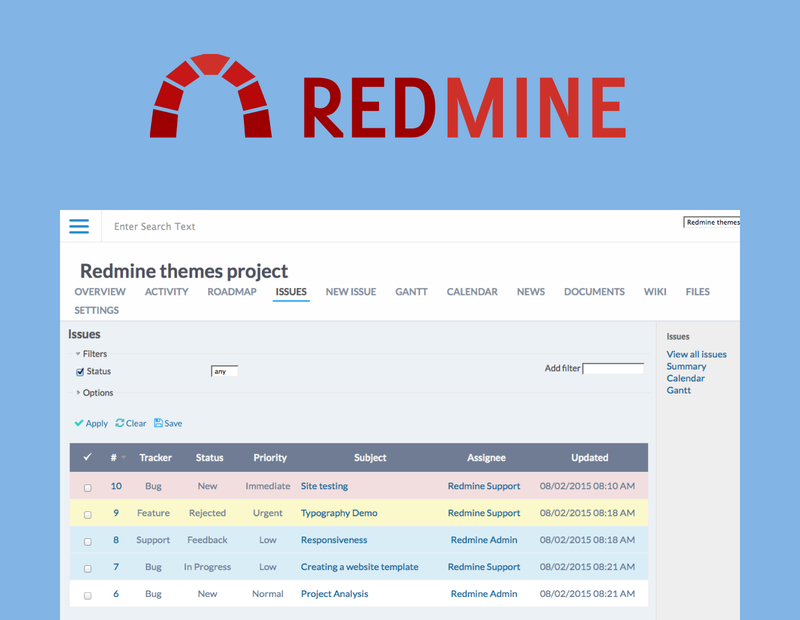This screenshot has height=620, width=800.
Task: Go to the ACTIVITY tab
Action: [166, 291]
